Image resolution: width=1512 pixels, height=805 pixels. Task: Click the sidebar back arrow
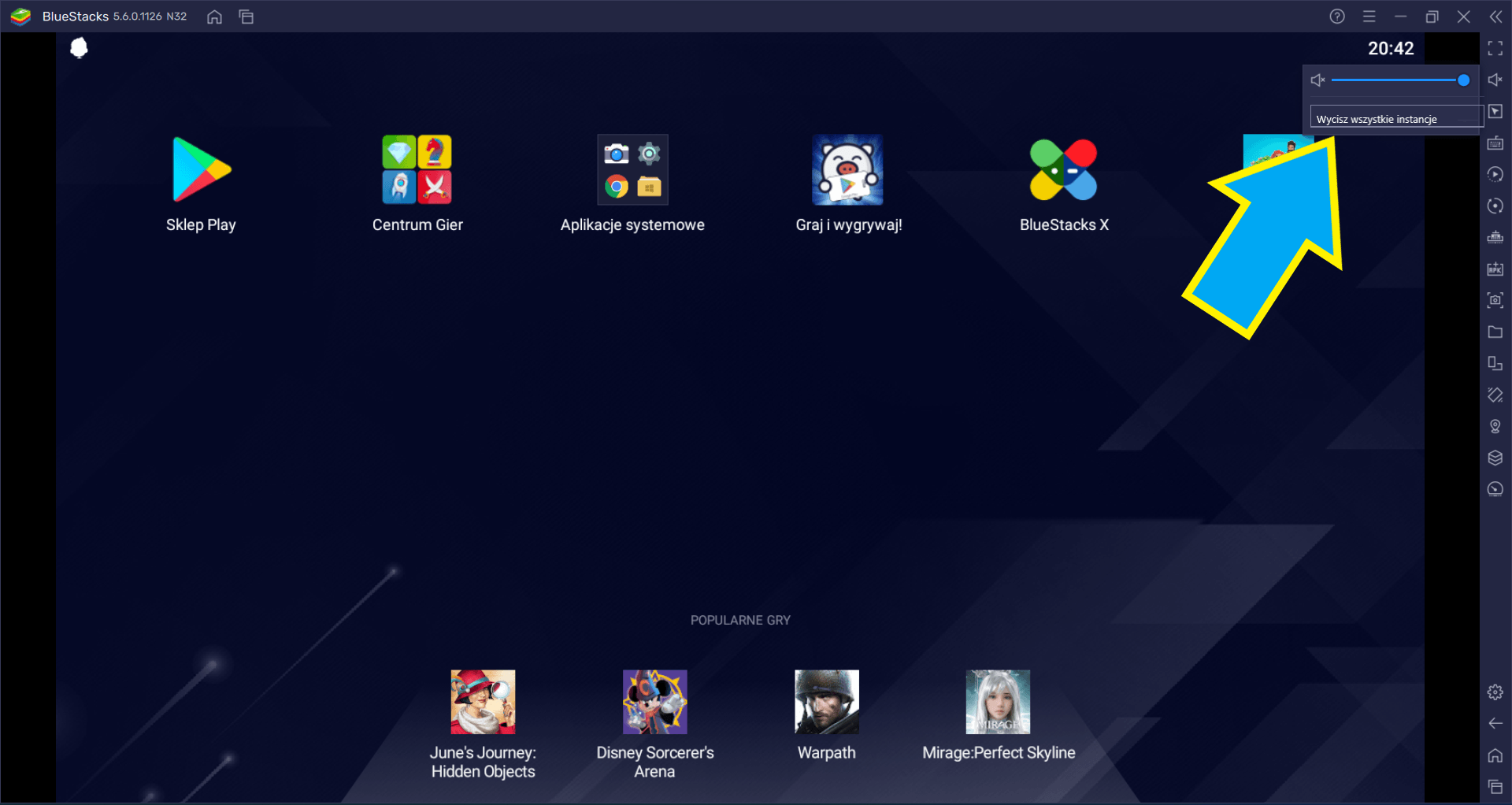tap(1495, 724)
